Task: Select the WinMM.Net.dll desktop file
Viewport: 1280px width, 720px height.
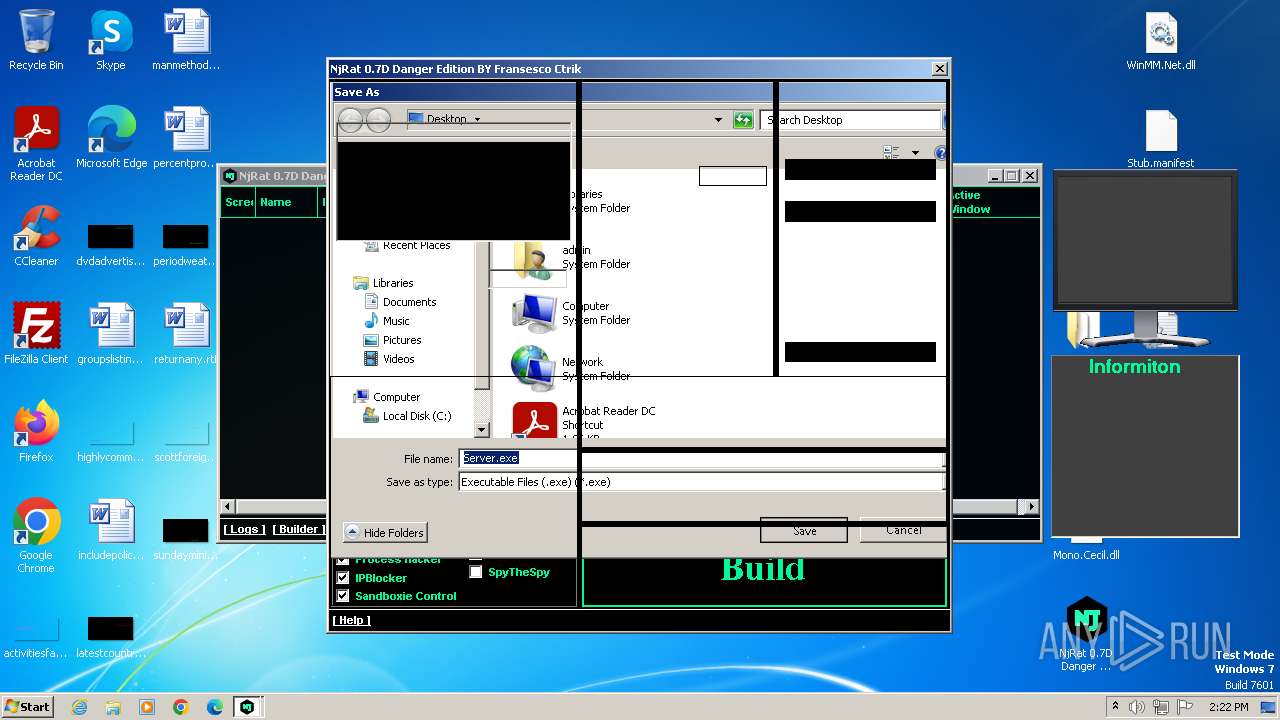Action: [x=1160, y=41]
